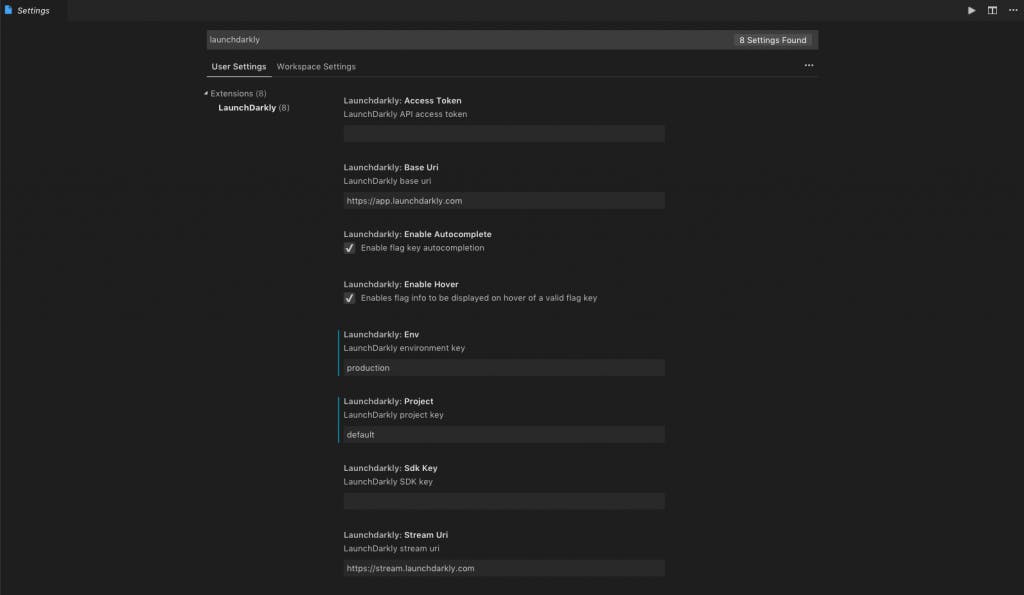Click 'LaunchDarkly project key' description

pos(394,415)
